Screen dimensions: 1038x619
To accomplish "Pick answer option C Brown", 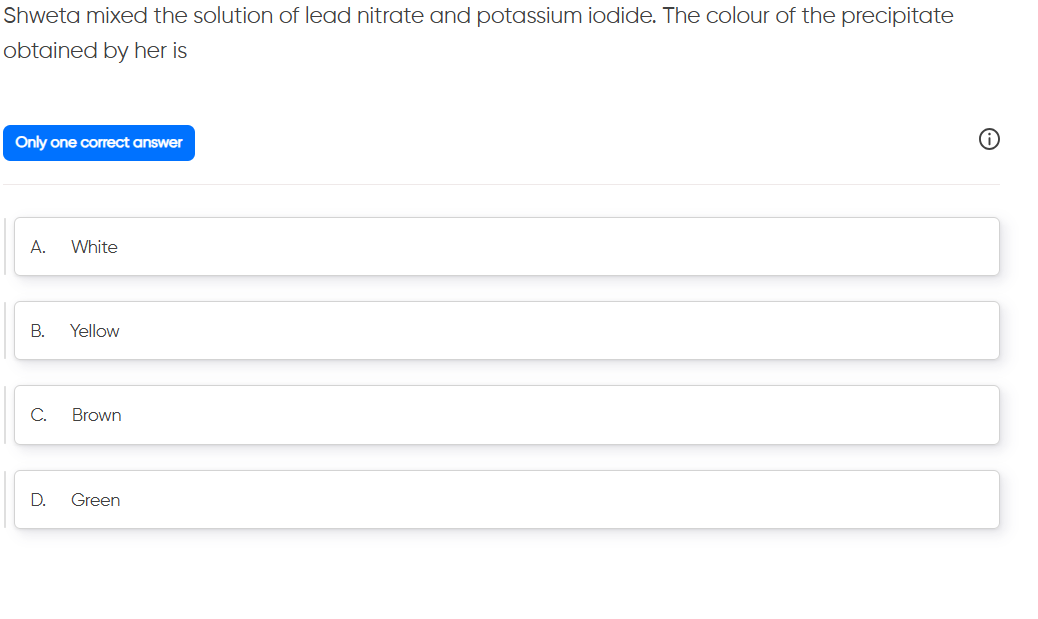I will [x=506, y=415].
